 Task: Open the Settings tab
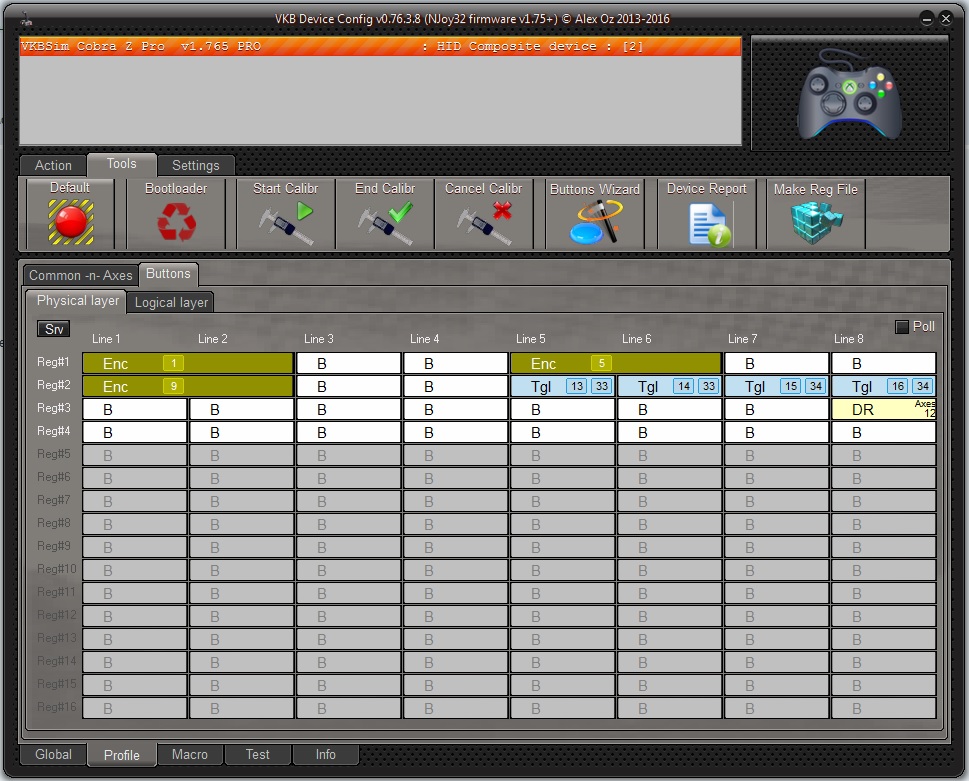coord(195,165)
